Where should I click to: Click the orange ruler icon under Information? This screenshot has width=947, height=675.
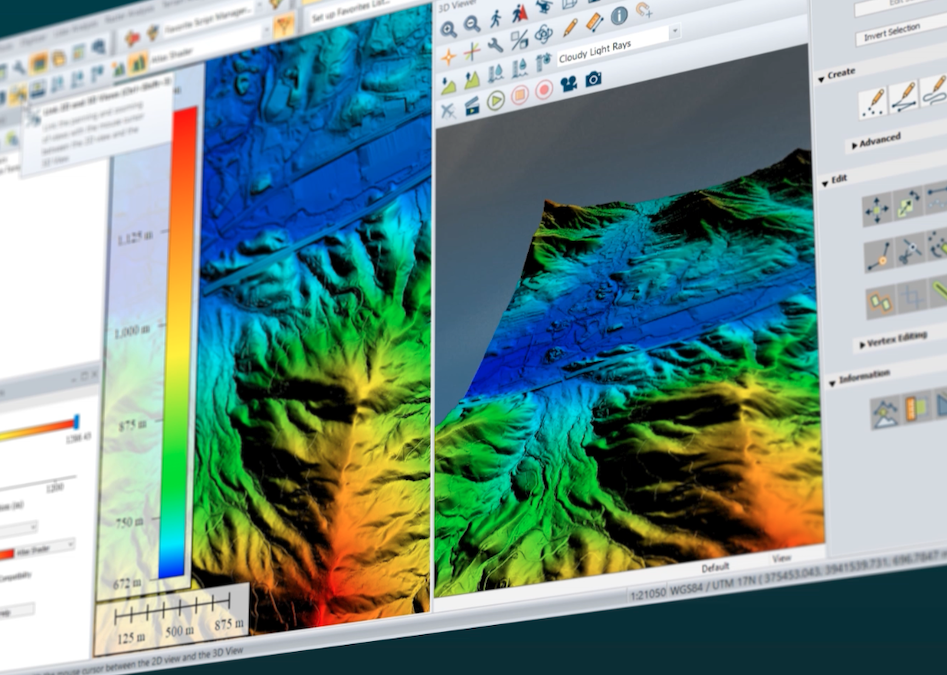(x=916, y=407)
